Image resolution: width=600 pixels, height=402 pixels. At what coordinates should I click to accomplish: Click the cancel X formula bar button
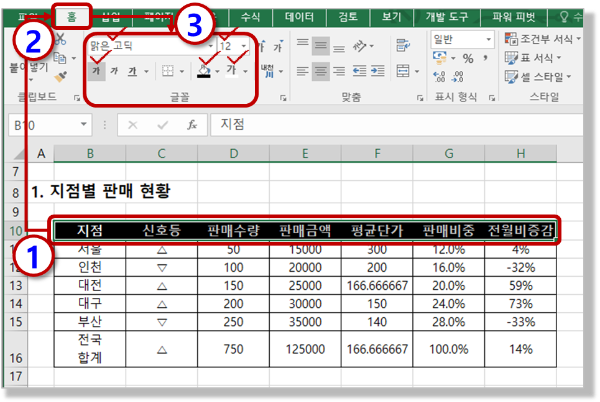(x=132, y=125)
